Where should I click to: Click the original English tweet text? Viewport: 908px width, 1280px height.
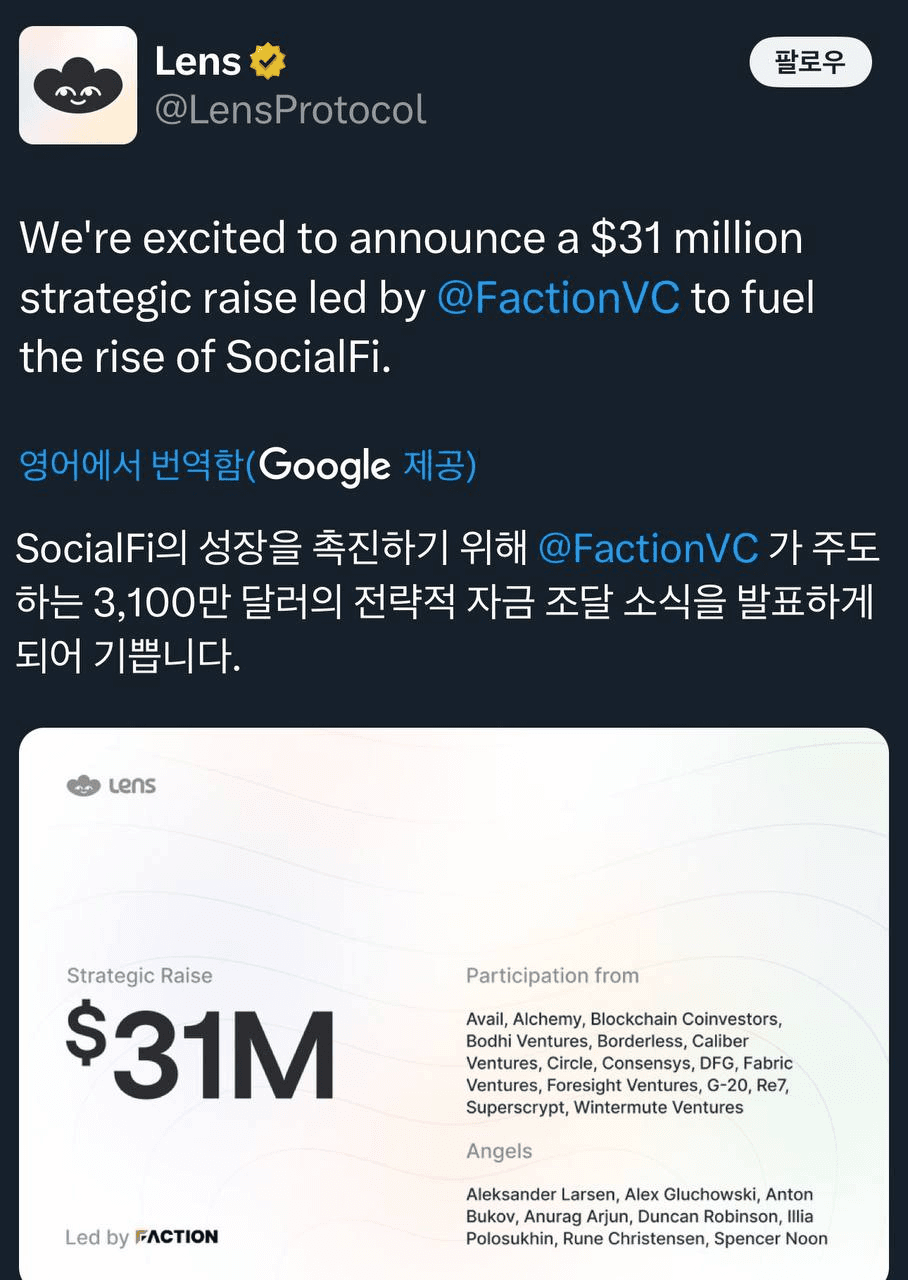pyautogui.click(x=419, y=298)
